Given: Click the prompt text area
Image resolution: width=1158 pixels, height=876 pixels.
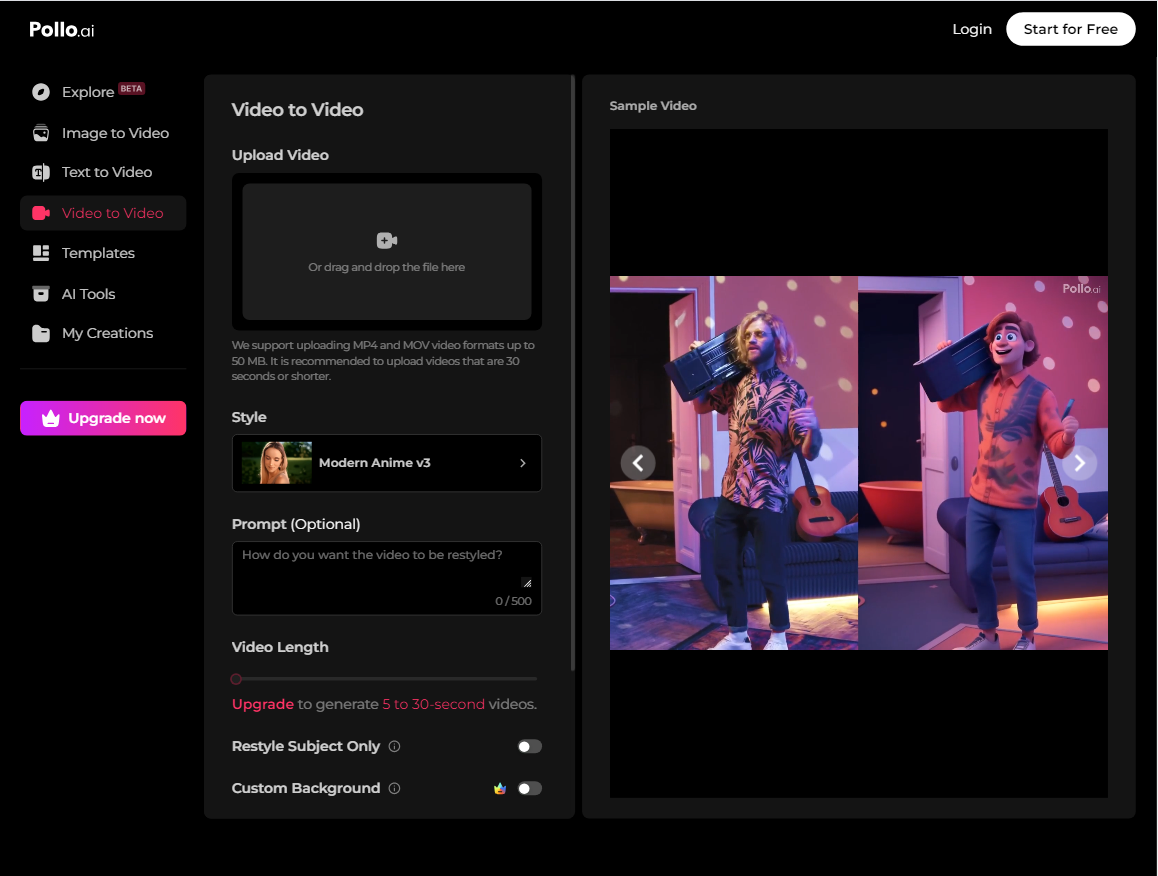Looking at the screenshot, I should (387, 578).
